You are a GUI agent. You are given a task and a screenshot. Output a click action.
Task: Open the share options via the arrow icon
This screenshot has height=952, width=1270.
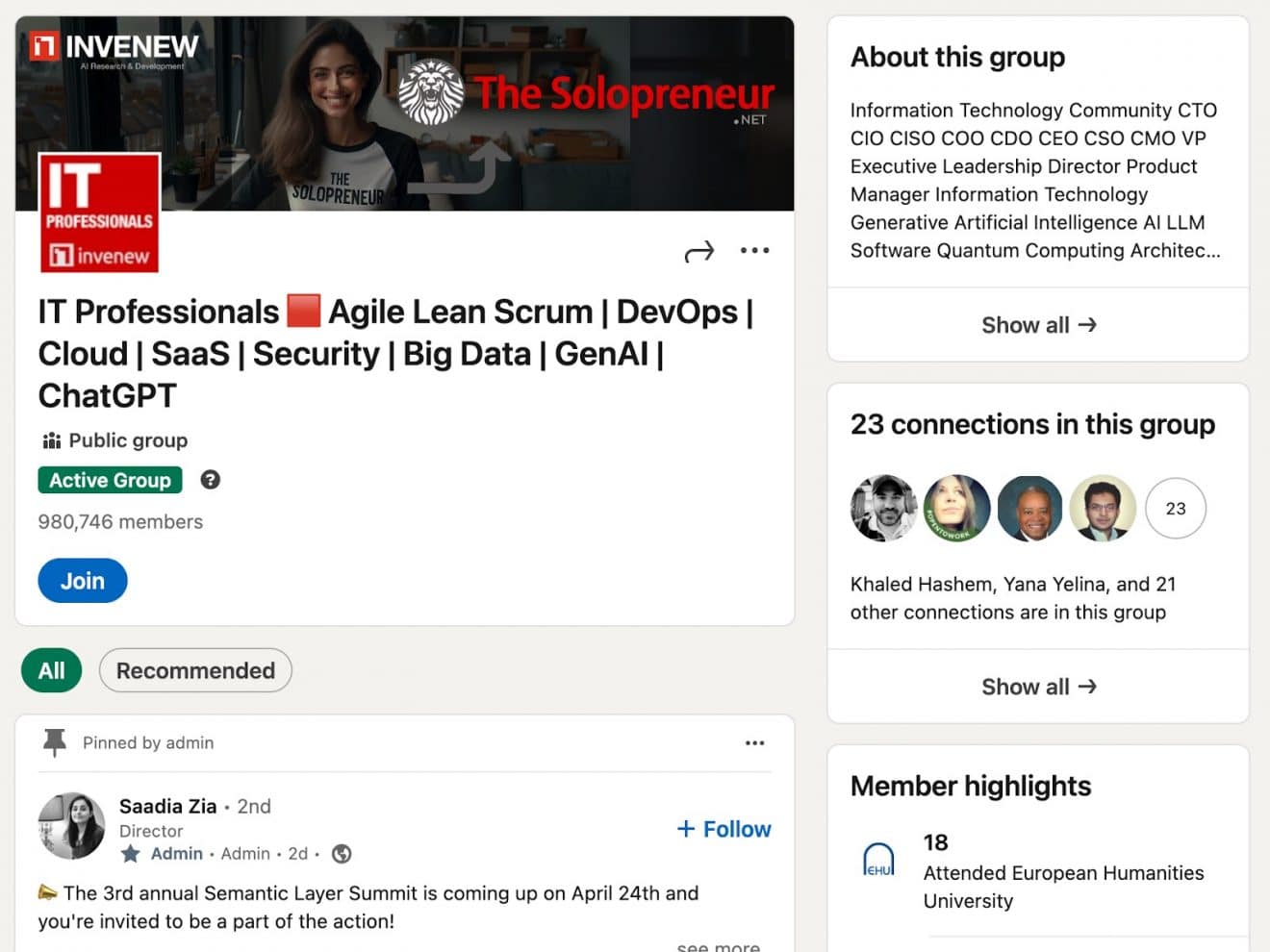pyautogui.click(x=699, y=251)
